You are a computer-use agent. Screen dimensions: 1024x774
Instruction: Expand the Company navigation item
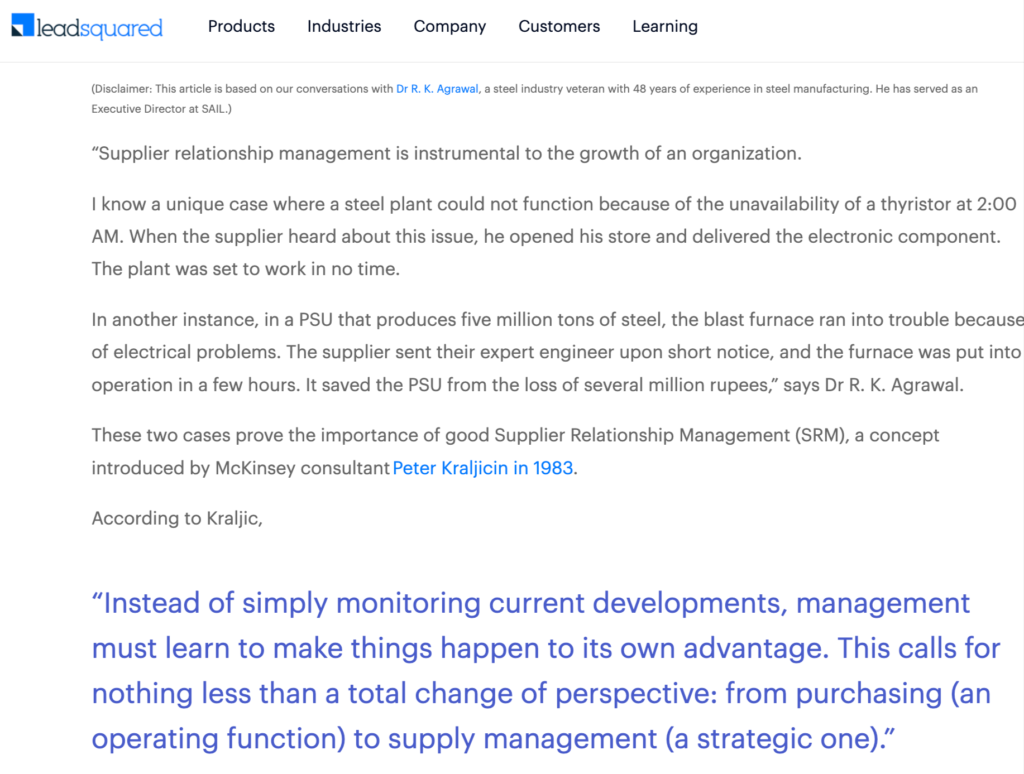tap(449, 27)
